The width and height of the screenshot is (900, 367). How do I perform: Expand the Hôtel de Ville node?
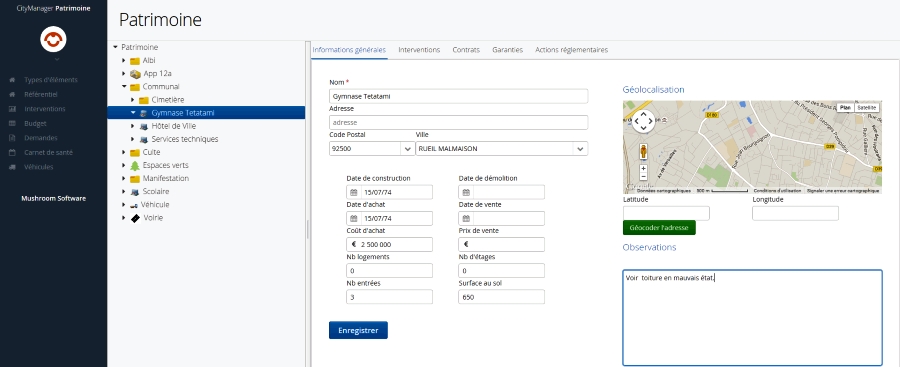click(x=133, y=126)
